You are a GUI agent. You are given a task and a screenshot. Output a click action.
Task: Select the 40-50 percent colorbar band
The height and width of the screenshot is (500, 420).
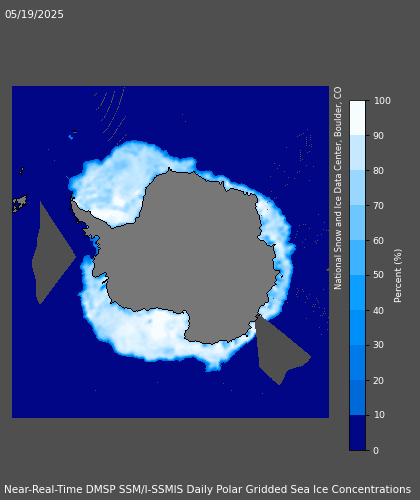point(357,293)
